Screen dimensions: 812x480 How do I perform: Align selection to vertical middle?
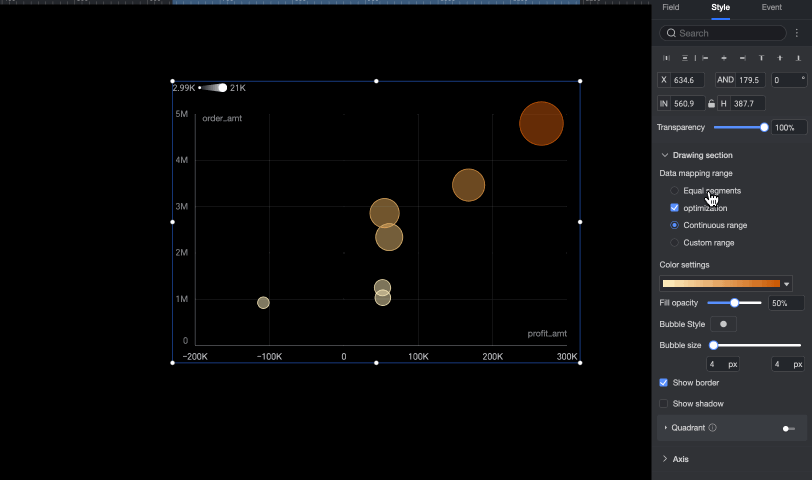tap(780, 58)
